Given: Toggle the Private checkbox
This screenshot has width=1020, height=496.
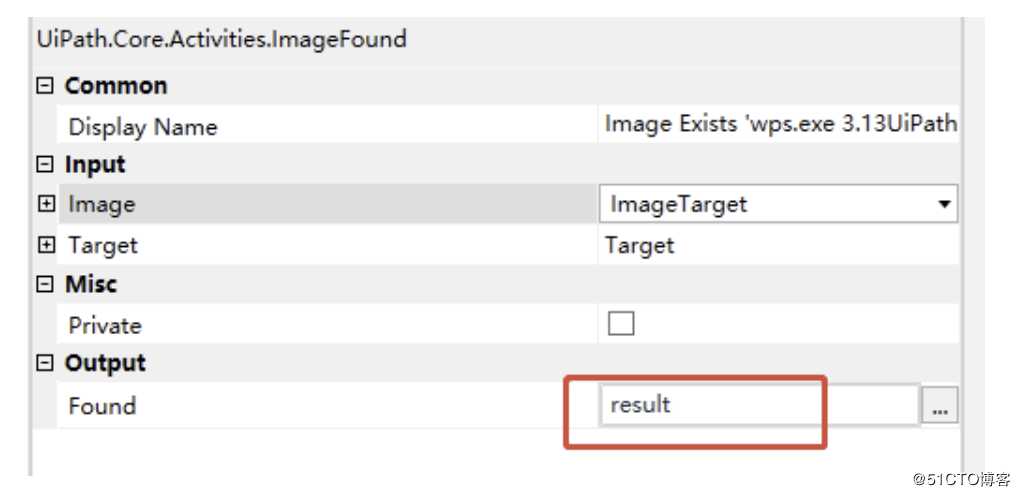Looking at the screenshot, I should [x=621, y=325].
